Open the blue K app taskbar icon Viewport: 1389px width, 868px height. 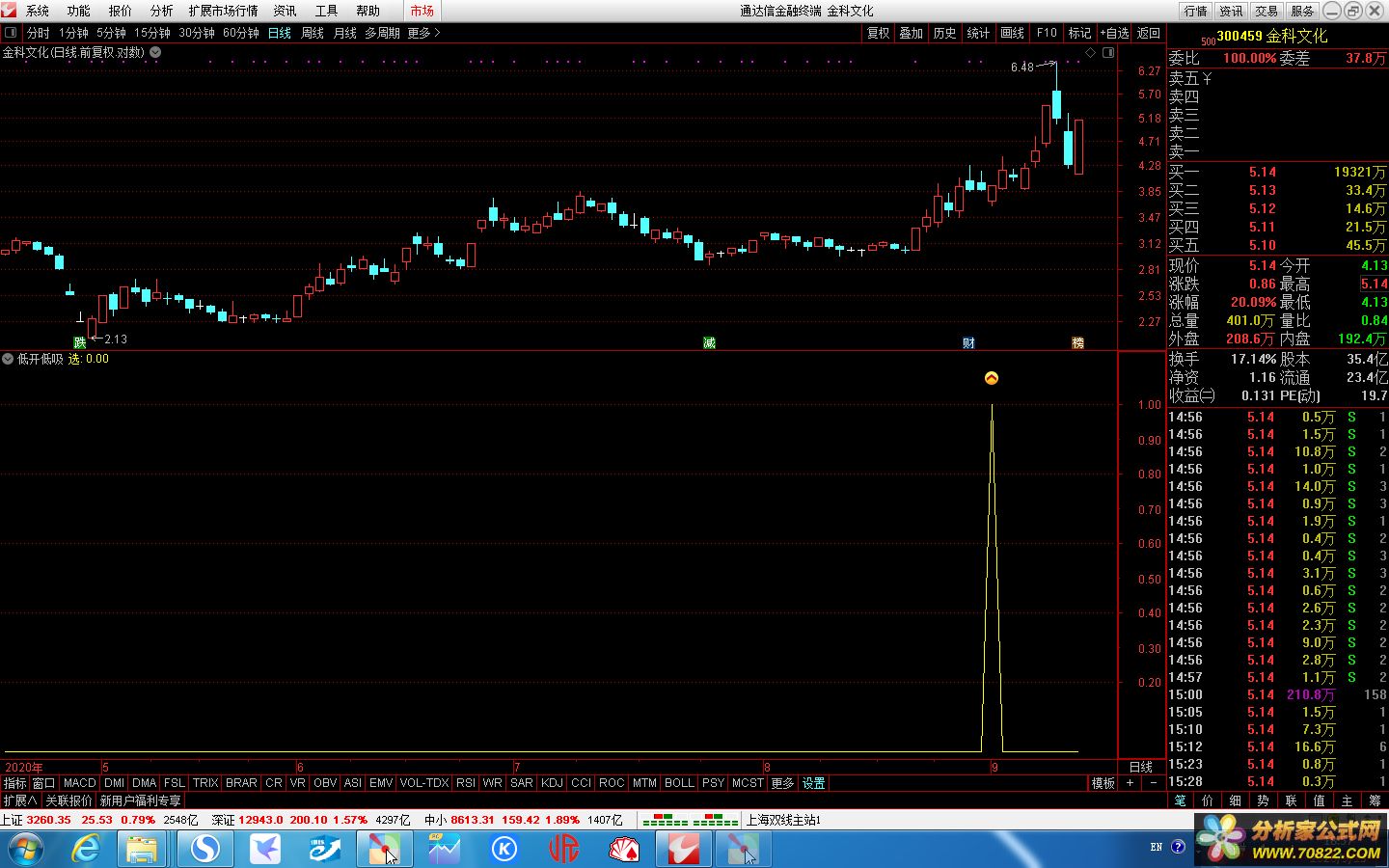504,849
